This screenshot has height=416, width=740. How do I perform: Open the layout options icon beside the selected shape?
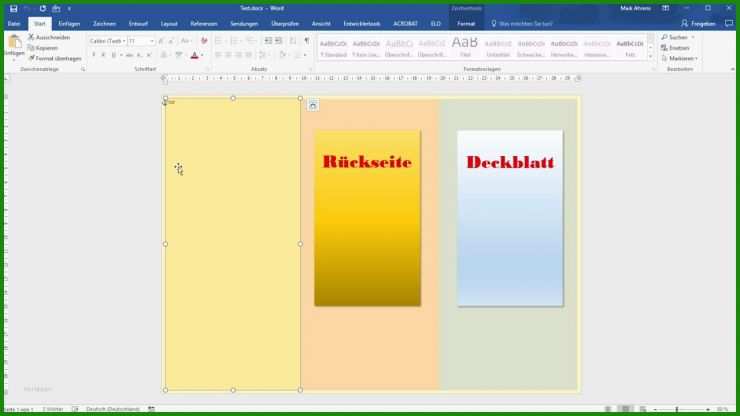tap(312, 105)
